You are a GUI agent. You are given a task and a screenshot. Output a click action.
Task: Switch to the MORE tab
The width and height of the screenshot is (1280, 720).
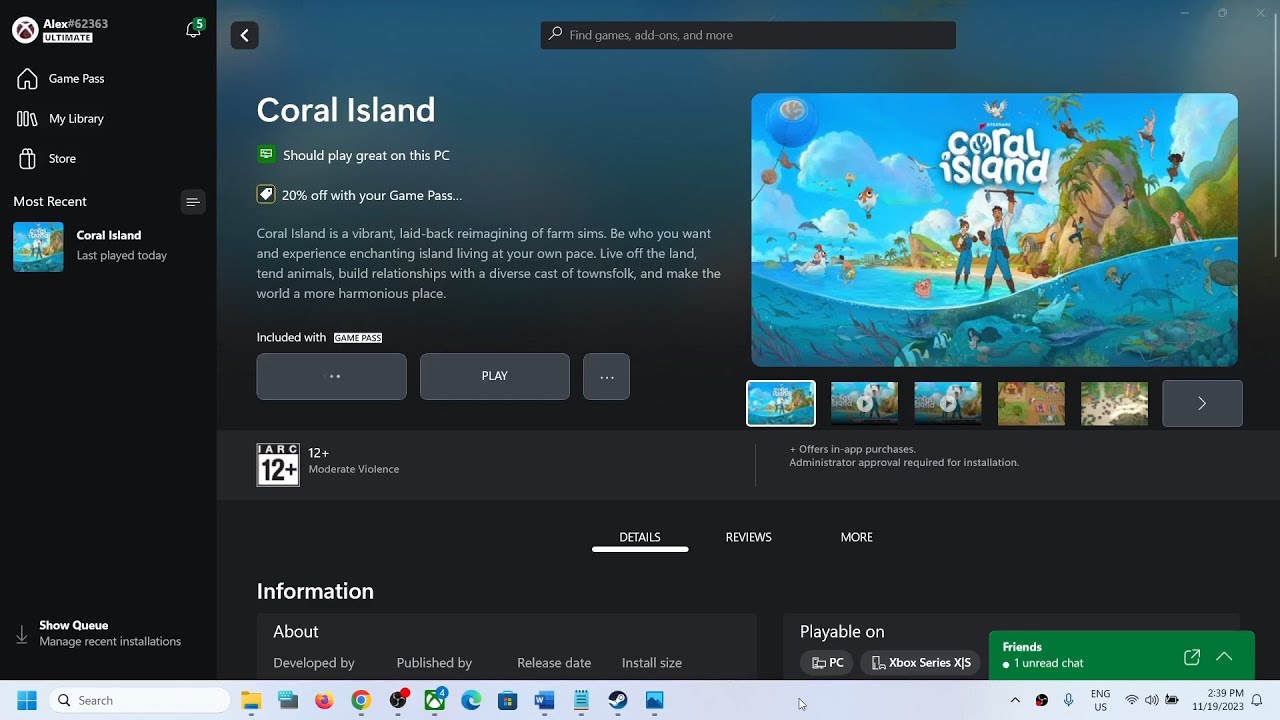tap(857, 537)
